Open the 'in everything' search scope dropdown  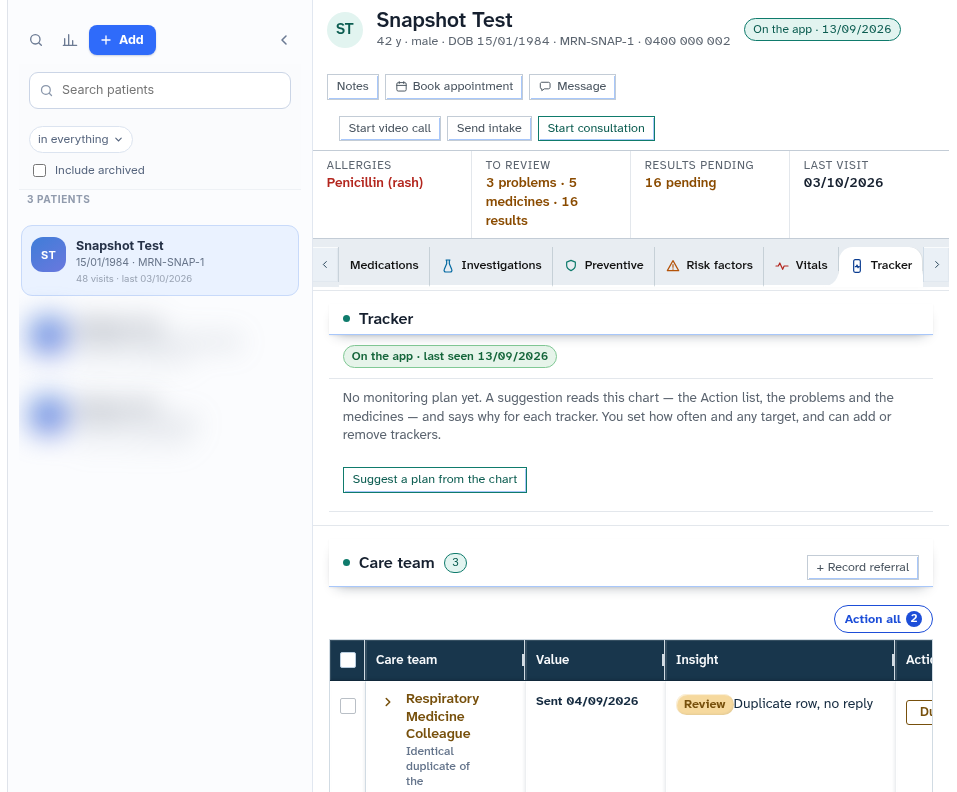point(81,139)
